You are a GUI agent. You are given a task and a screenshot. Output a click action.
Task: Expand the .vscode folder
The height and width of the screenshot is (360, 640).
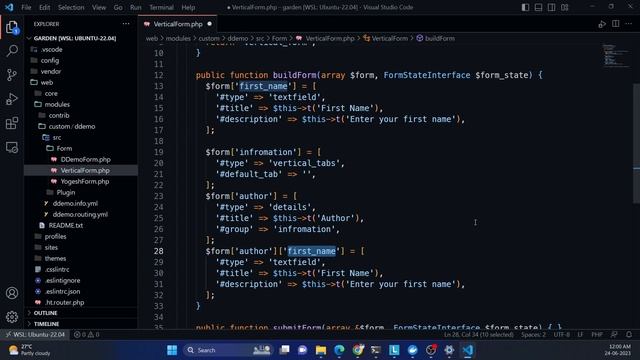click(51, 49)
